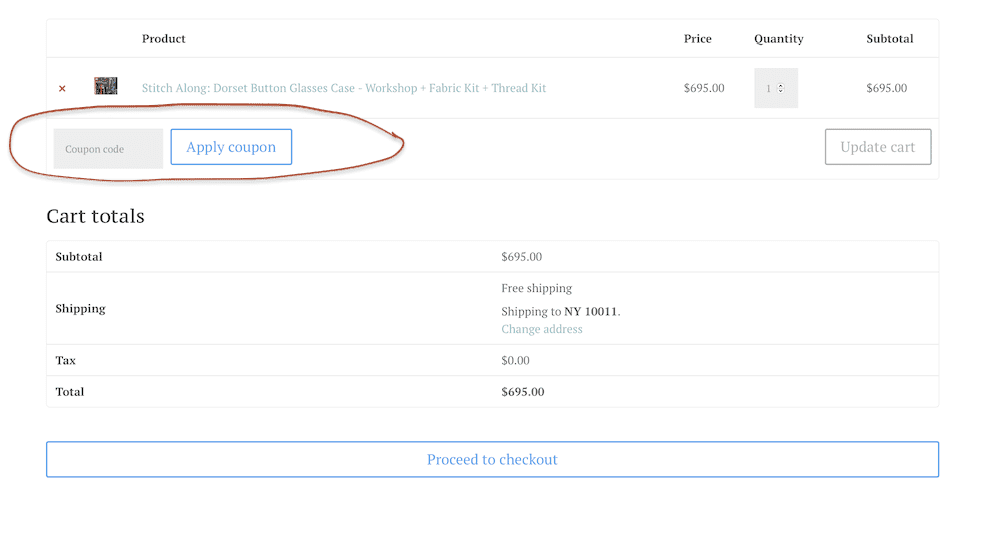Select the $695.00 amount in Cart totals Subtotal row
Image resolution: width=1000 pixels, height=539 pixels.
(522, 256)
